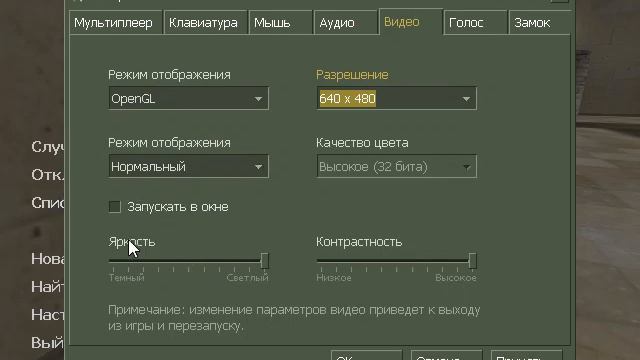This screenshot has width=640, height=360.
Task: Click the highlighted 640 x 480 value
Action: coord(347,98)
